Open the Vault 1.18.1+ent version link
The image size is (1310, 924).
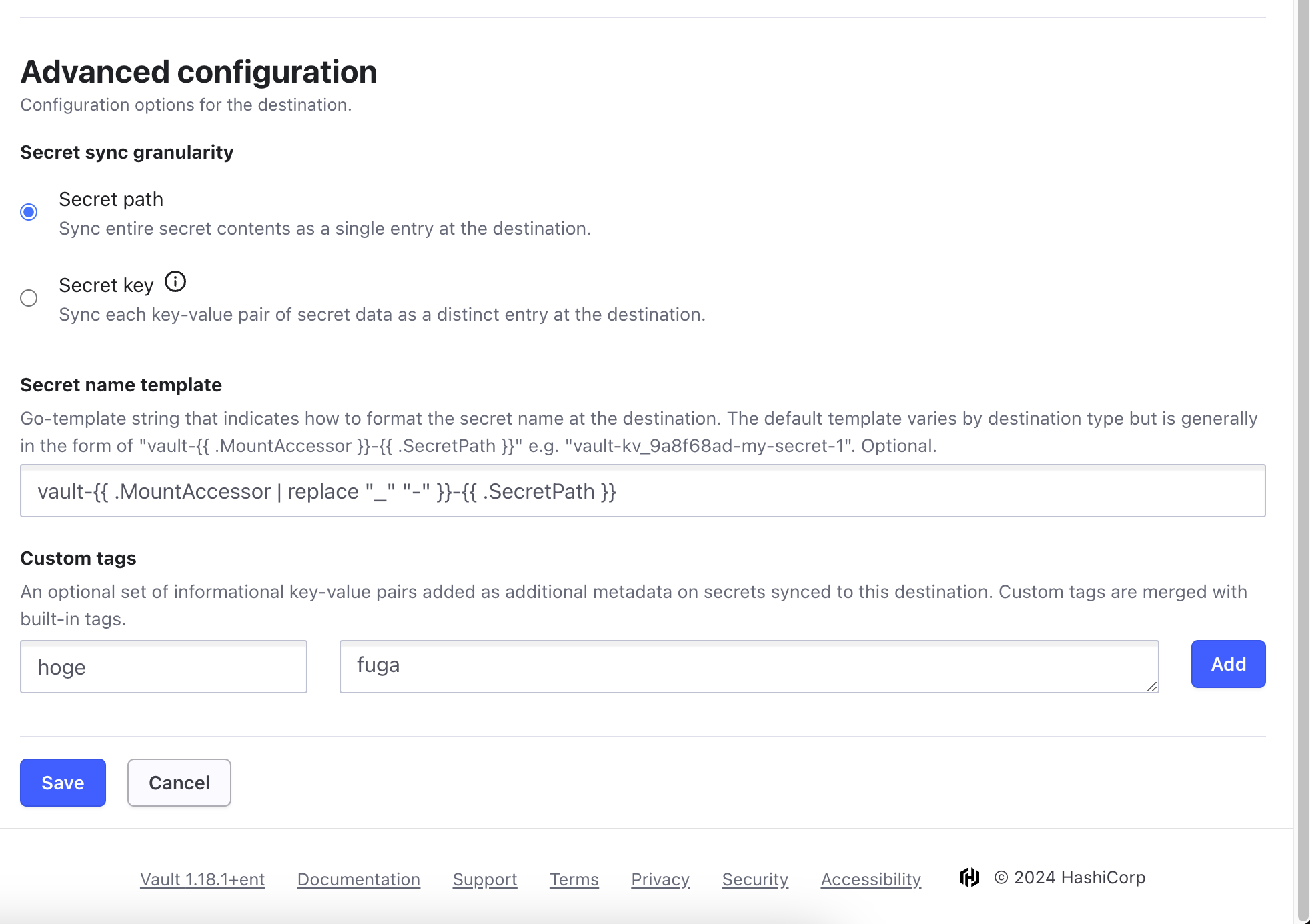pos(202,879)
